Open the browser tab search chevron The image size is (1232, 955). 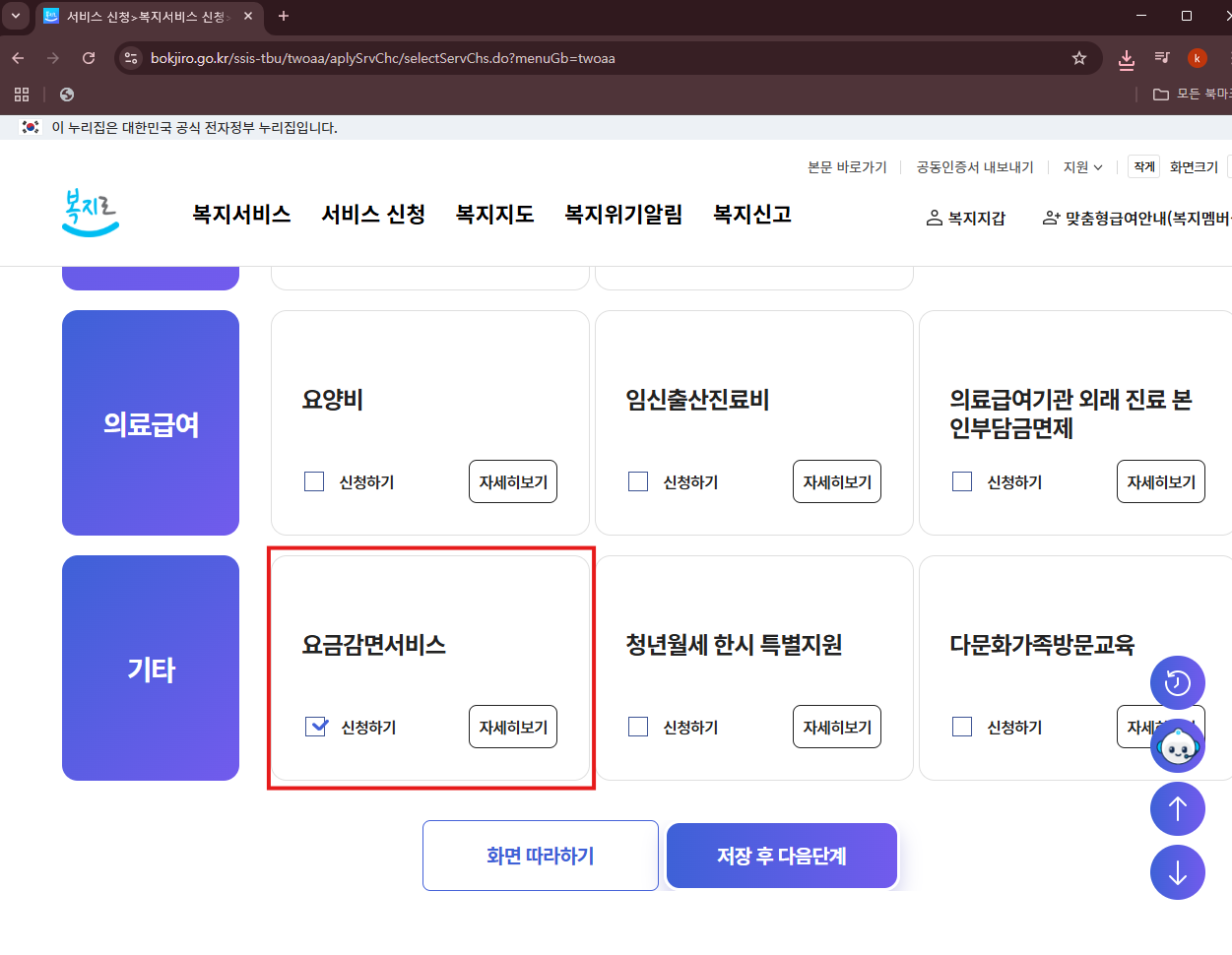click(16, 16)
